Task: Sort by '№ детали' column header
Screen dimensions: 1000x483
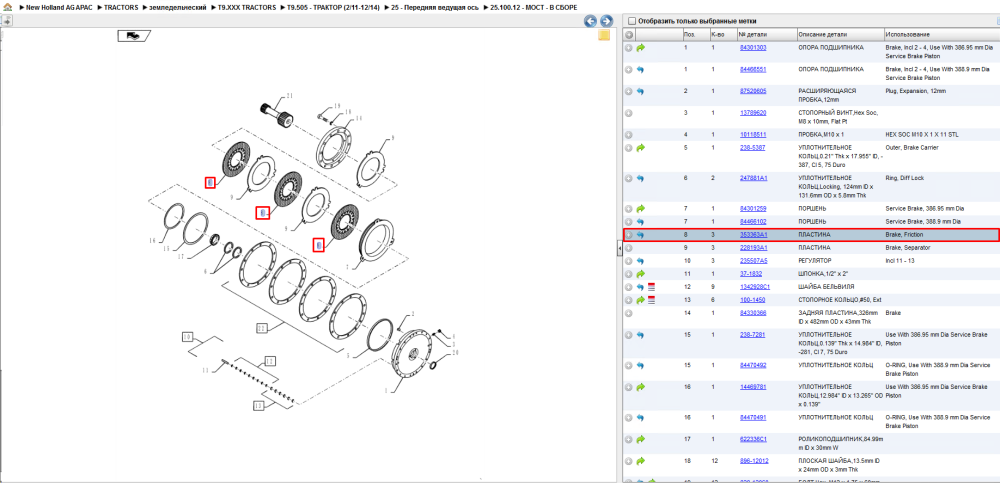Action: click(766, 34)
